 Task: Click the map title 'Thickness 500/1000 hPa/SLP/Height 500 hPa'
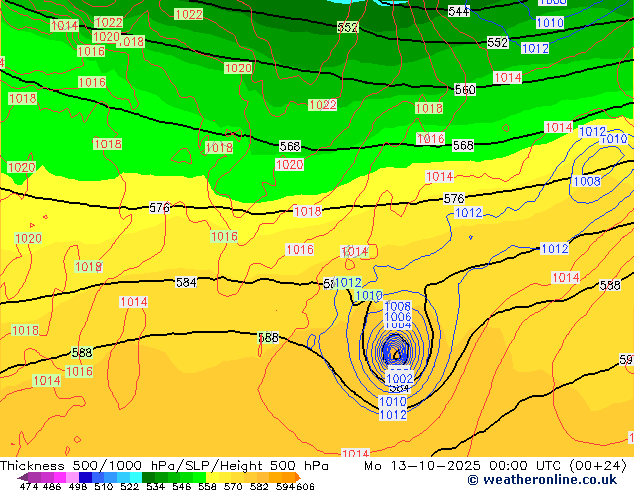tap(164, 465)
